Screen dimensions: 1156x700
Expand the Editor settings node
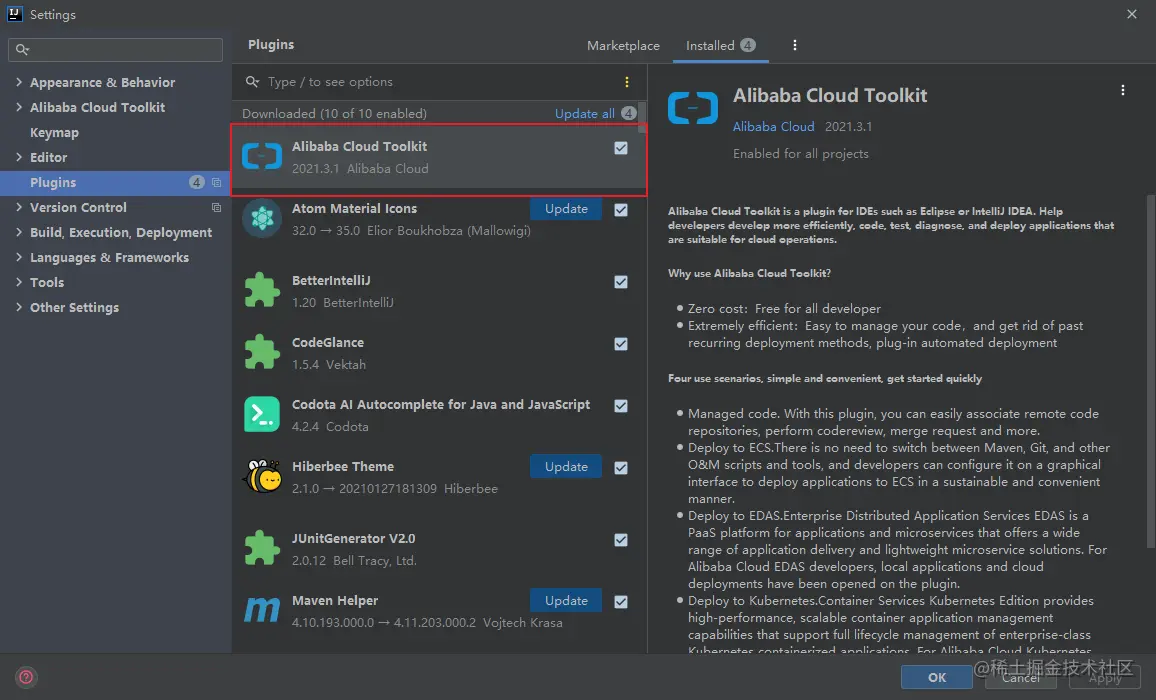coord(18,157)
